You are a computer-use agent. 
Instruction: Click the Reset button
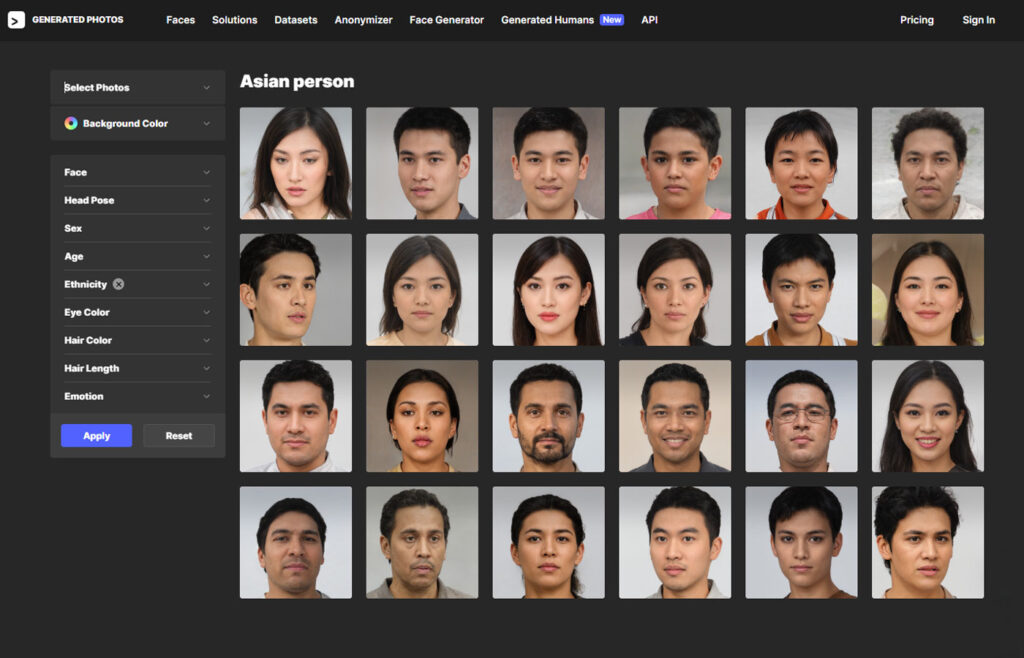tap(179, 435)
